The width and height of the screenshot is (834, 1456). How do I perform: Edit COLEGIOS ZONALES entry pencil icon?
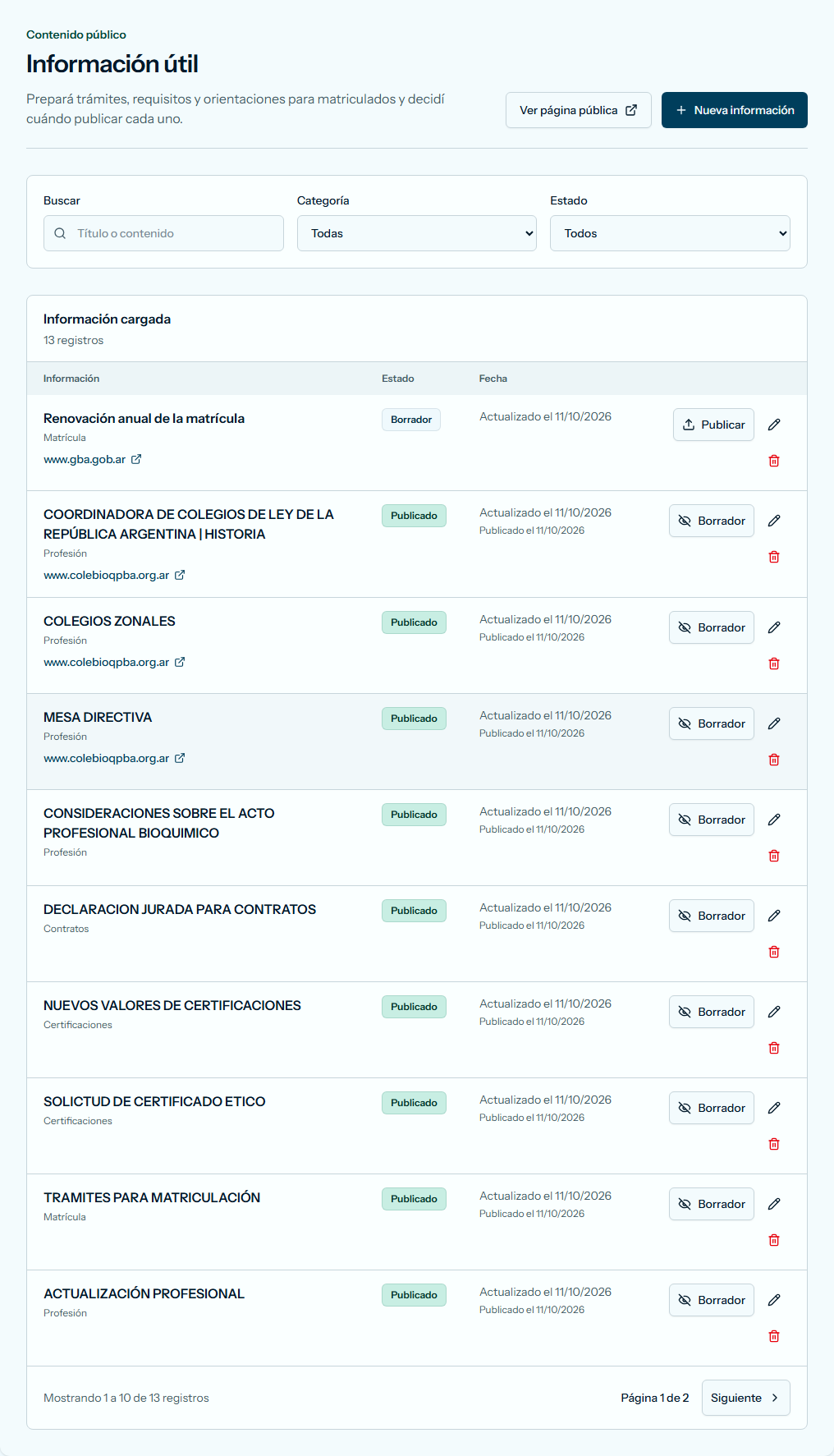point(774,627)
